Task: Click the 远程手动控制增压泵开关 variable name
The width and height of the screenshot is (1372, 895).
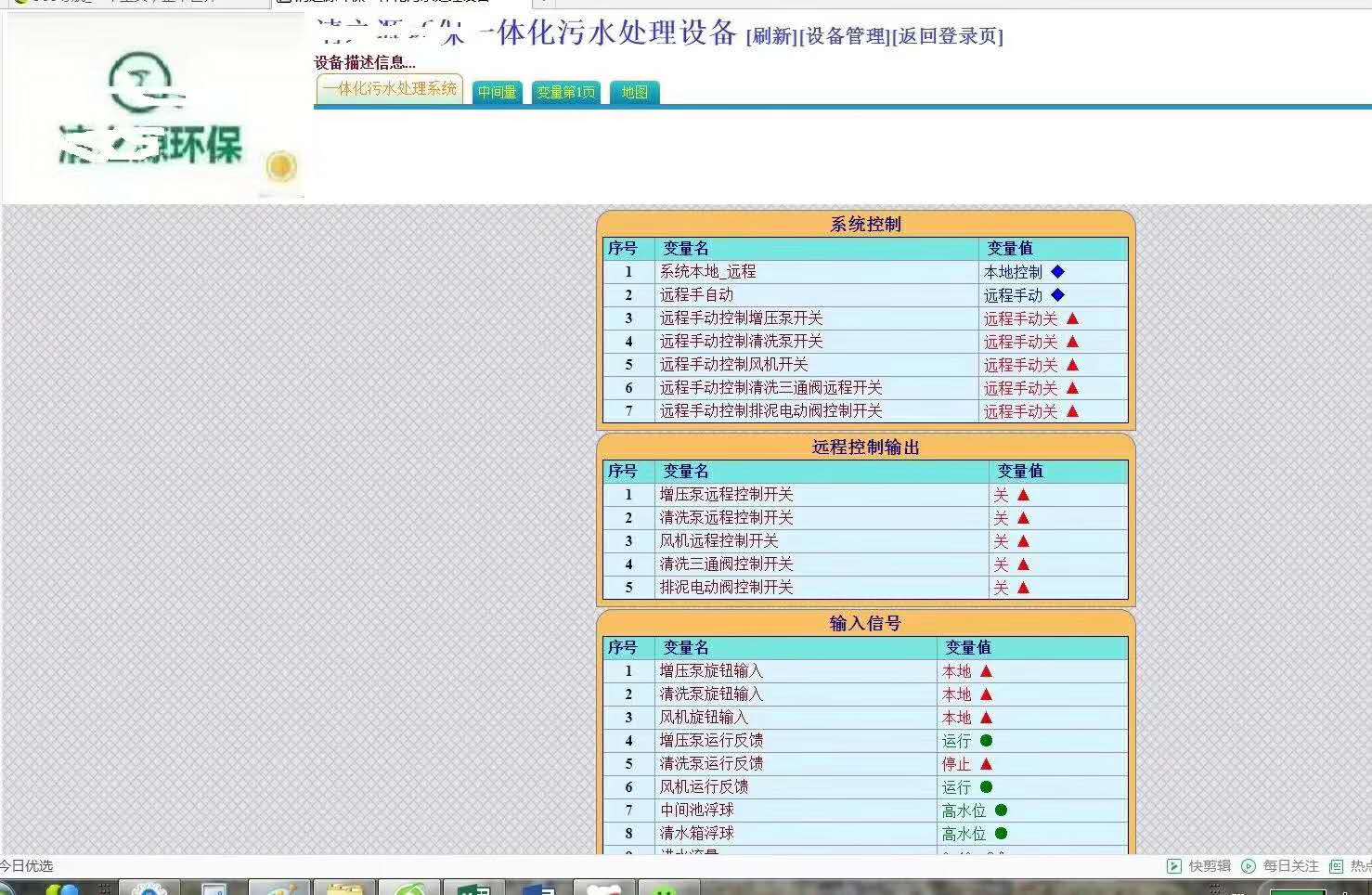Action: click(x=742, y=318)
